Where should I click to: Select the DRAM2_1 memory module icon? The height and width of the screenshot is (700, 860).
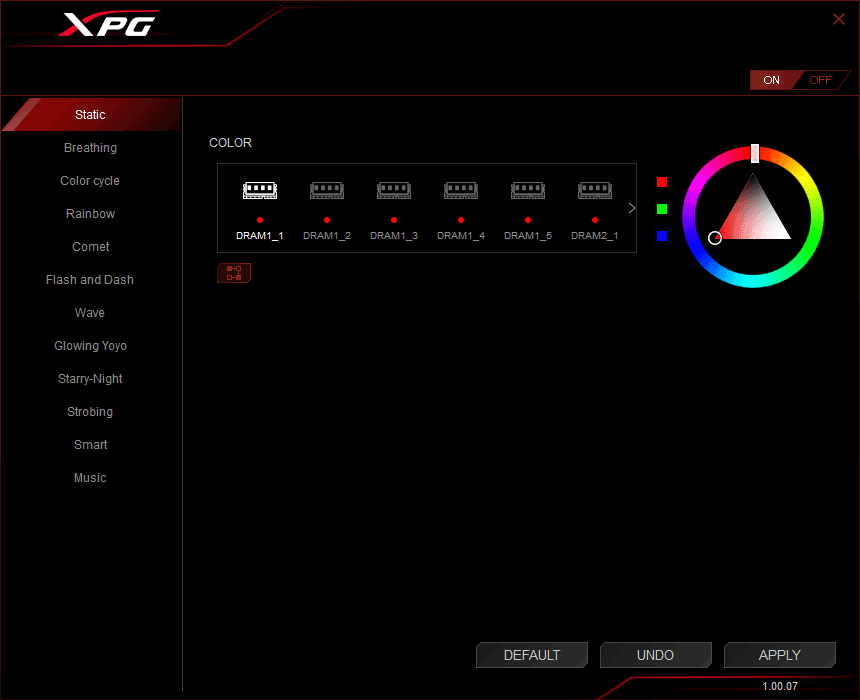[x=595, y=190]
